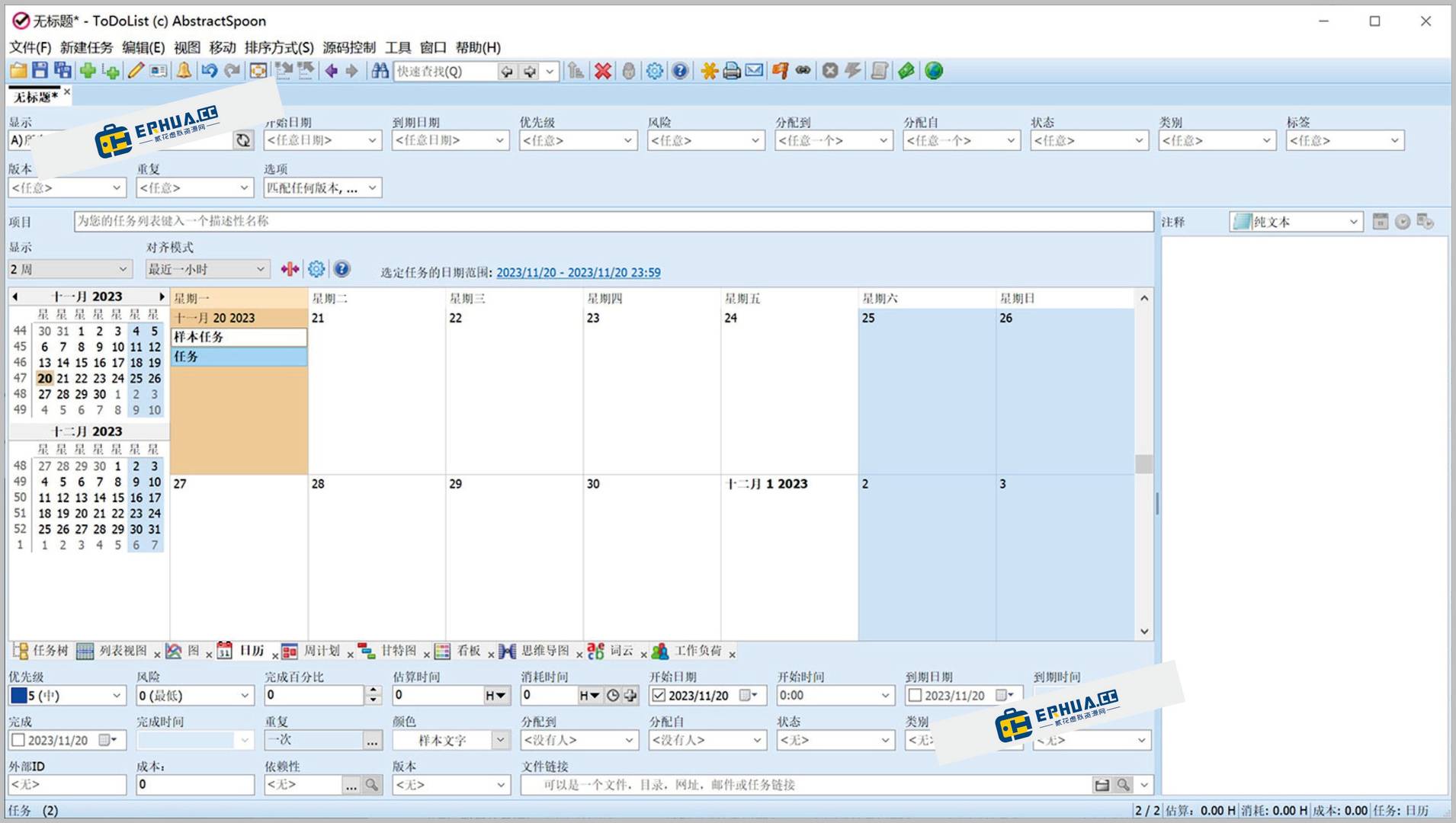This screenshot has height=823, width=1456.
Task: Open the 对齐模式 alignment dropdown
Action: pyautogui.click(x=206, y=269)
